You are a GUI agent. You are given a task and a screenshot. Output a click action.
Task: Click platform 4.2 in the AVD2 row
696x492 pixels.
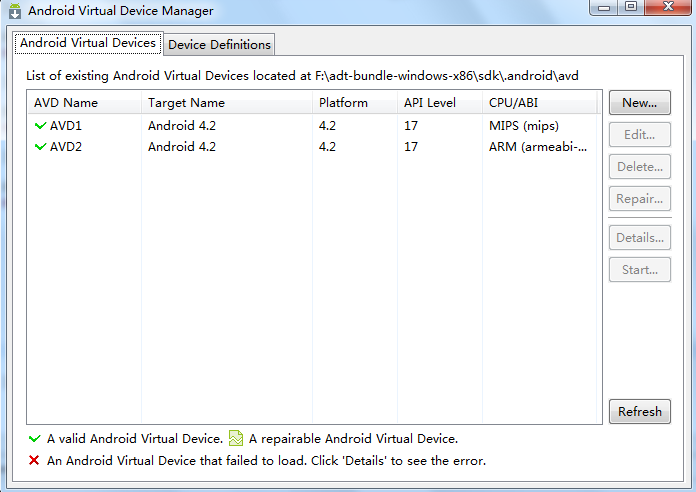click(x=327, y=147)
